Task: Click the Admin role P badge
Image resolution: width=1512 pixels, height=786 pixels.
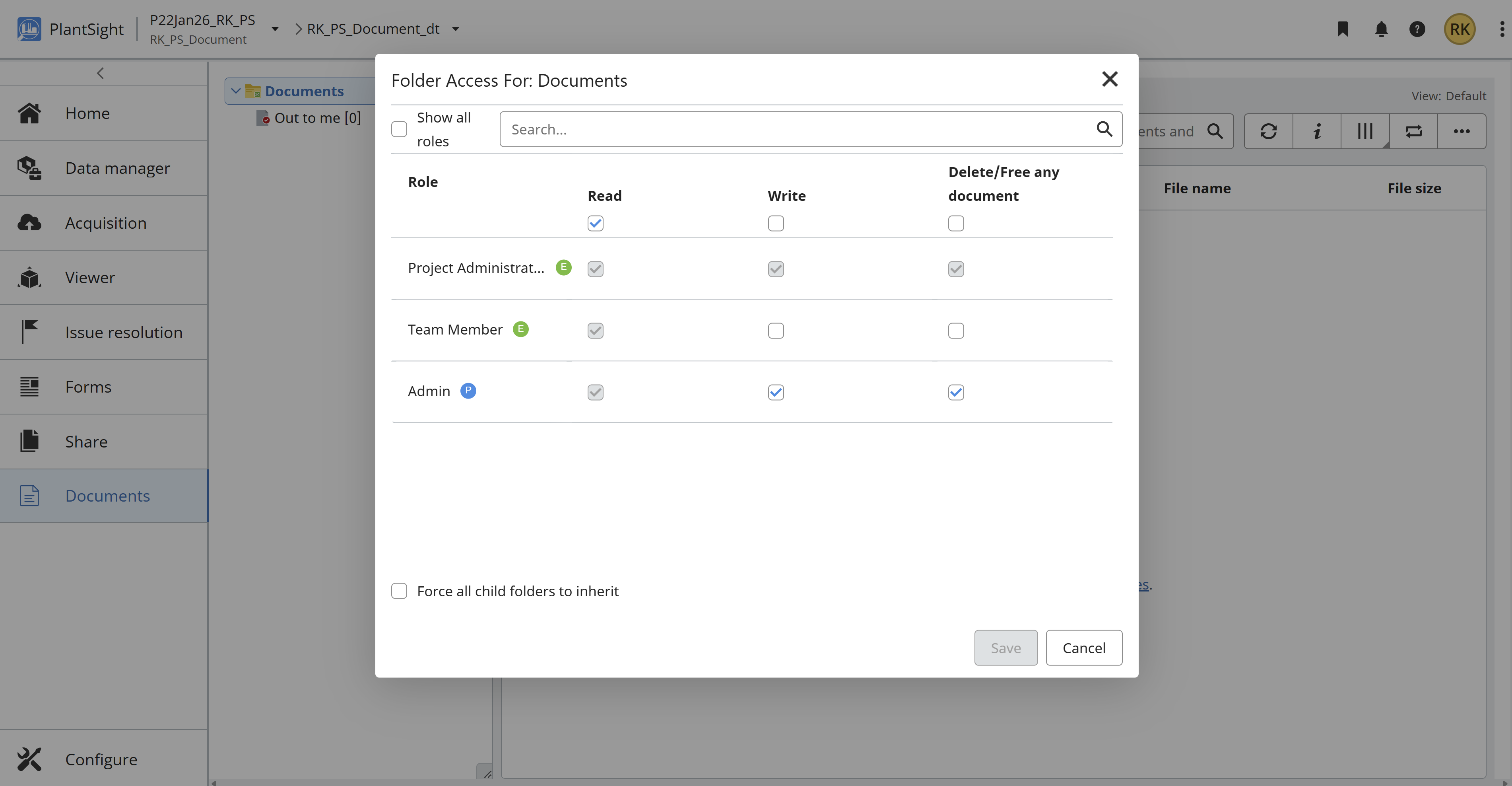Action: click(468, 391)
